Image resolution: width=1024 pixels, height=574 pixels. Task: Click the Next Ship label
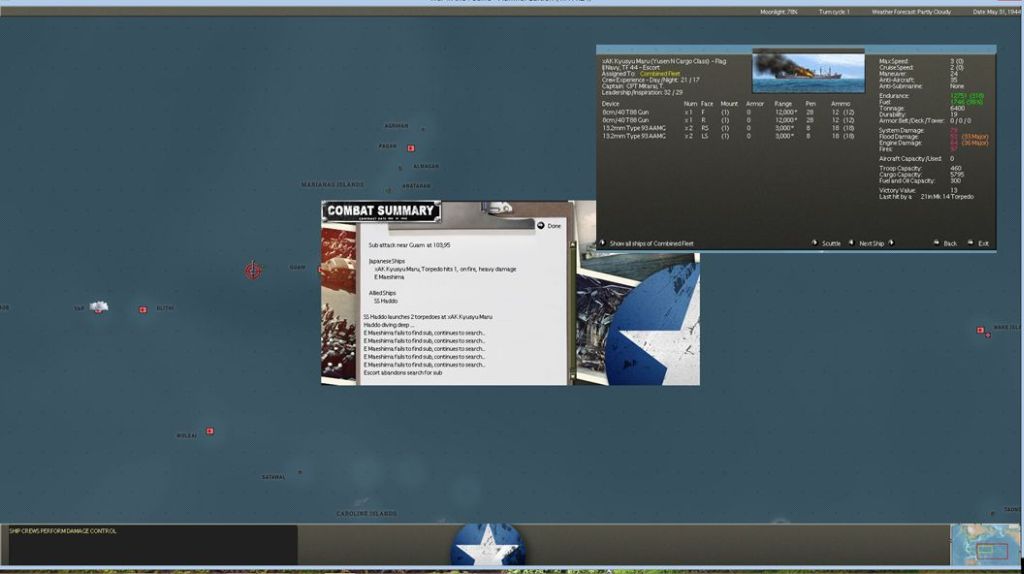[871, 244]
